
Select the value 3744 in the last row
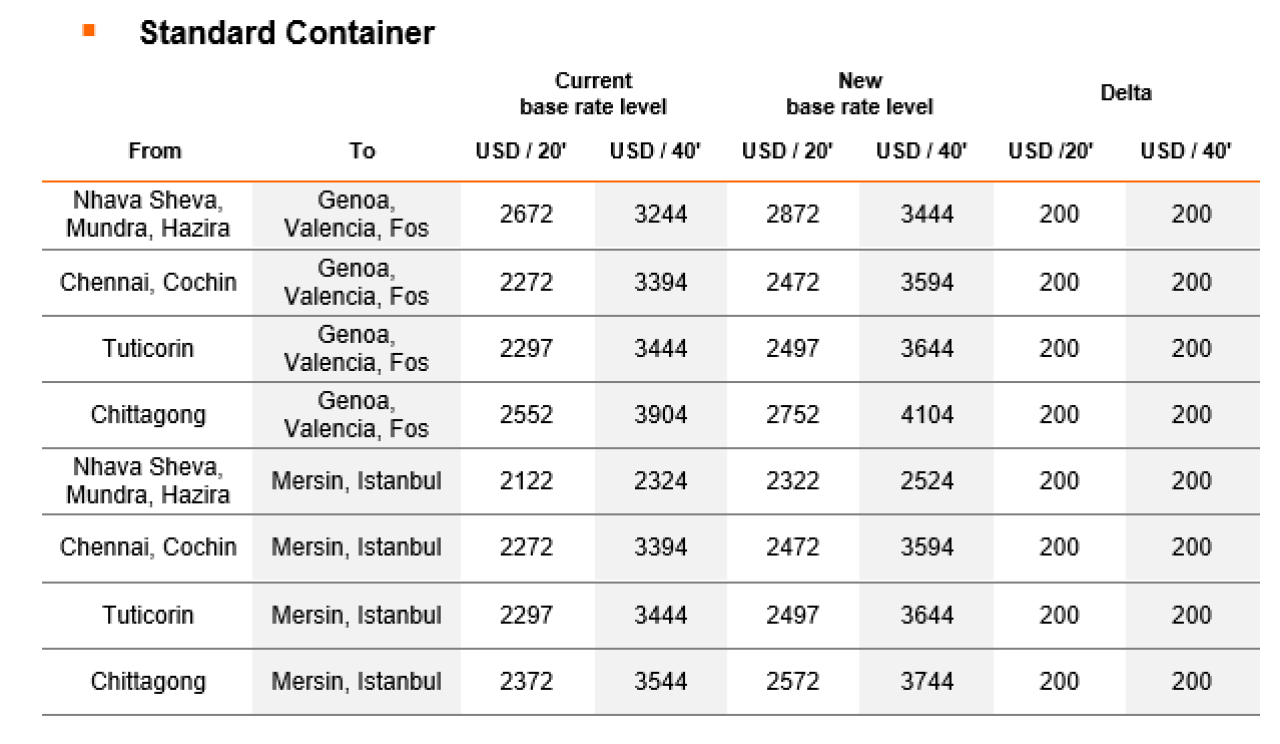927,682
